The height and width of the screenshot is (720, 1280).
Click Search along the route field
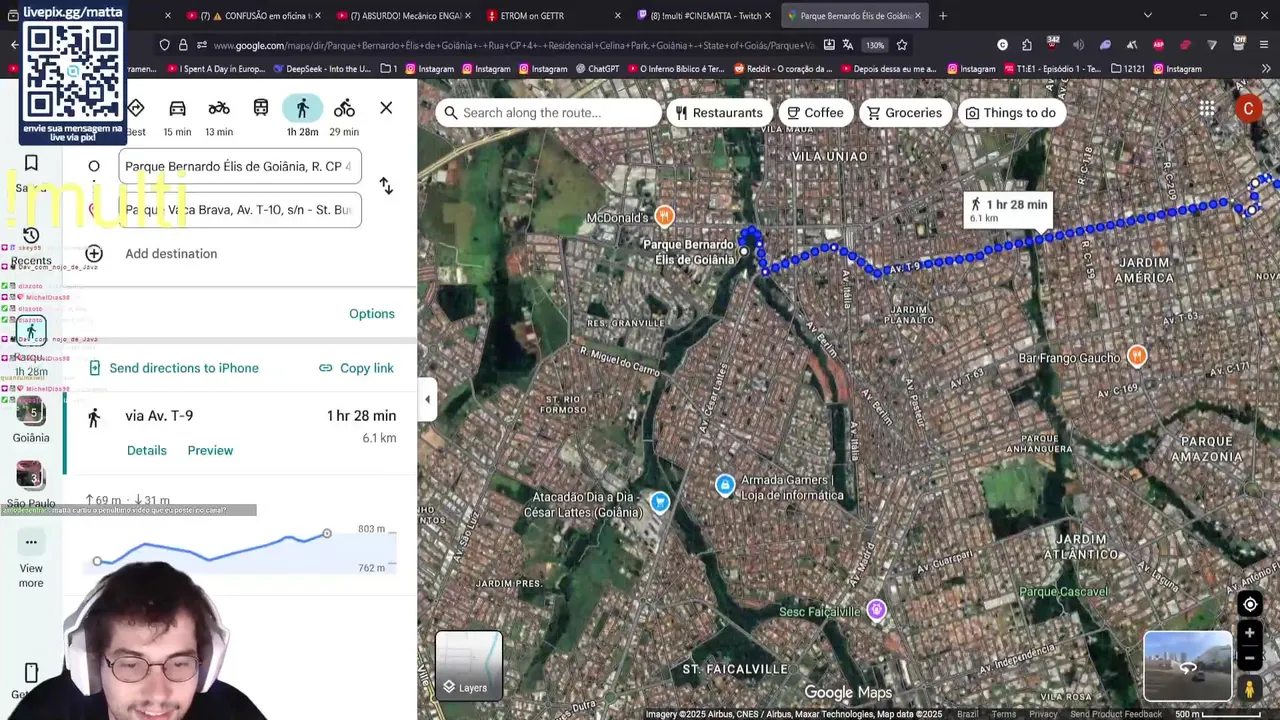pos(548,113)
